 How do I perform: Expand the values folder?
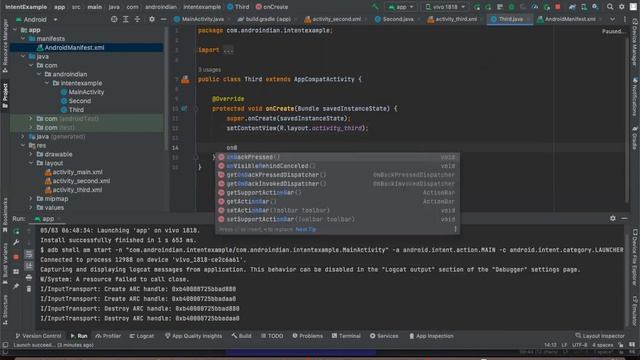(x=31, y=208)
